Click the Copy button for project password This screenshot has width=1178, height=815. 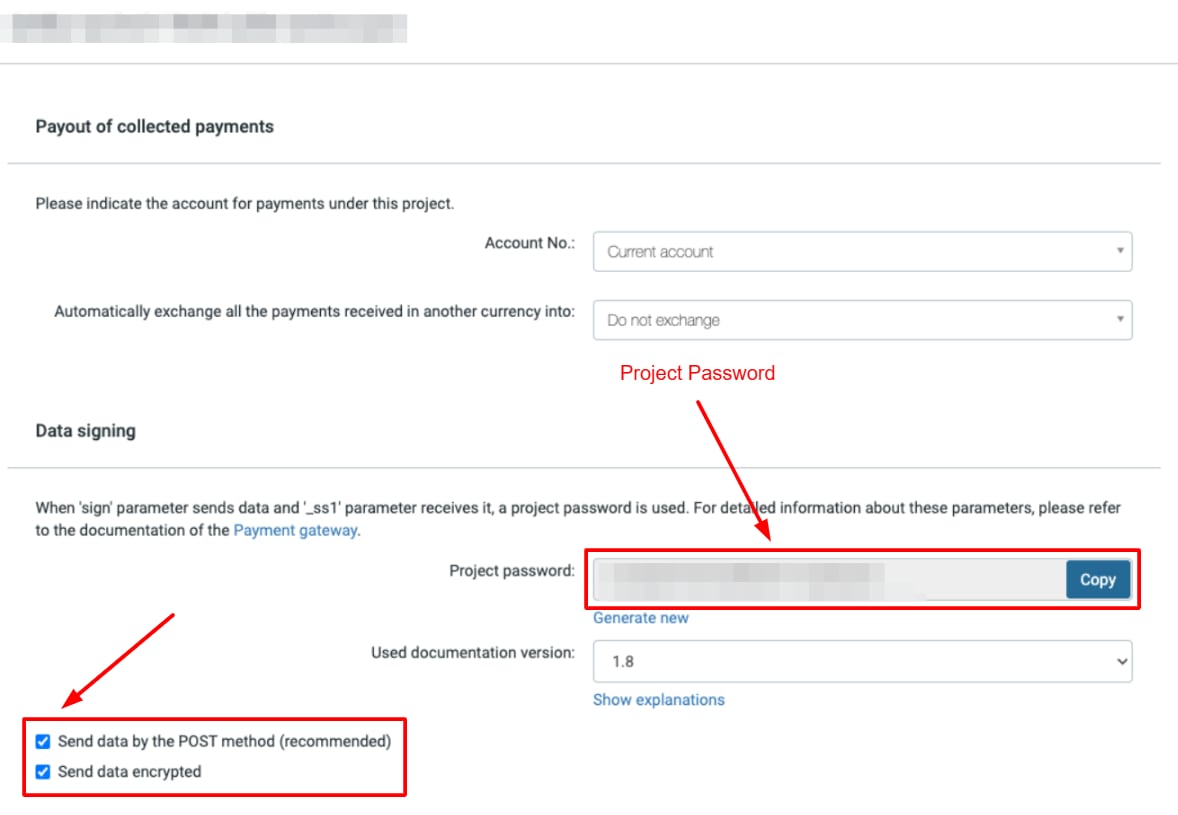[x=1097, y=579]
